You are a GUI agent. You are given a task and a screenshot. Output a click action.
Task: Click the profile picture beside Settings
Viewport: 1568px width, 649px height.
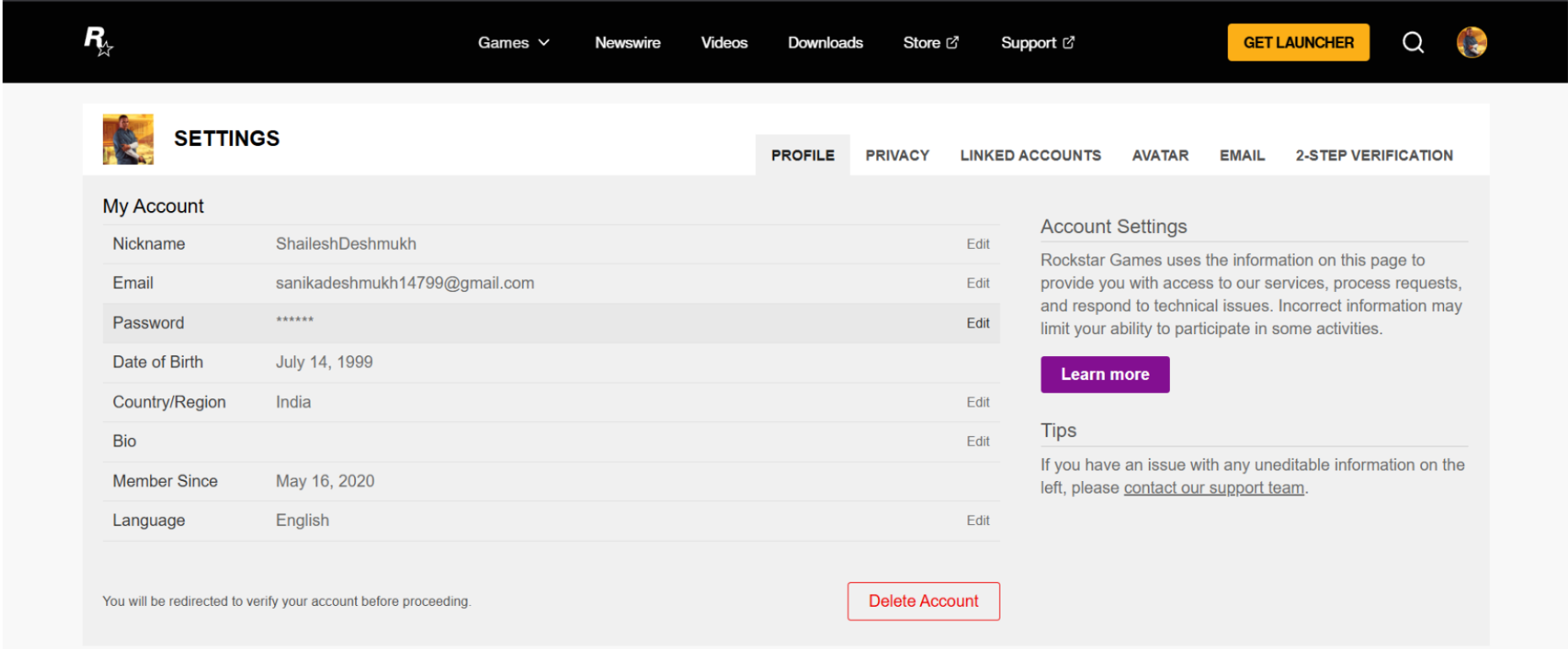(128, 139)
